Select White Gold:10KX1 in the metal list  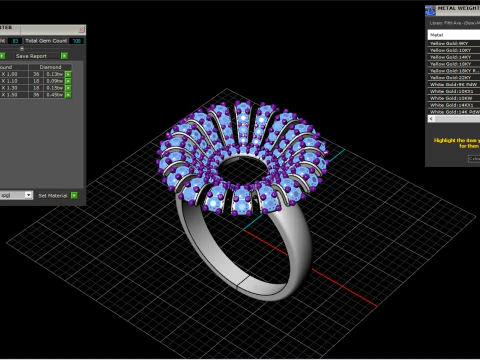point(454,91)
